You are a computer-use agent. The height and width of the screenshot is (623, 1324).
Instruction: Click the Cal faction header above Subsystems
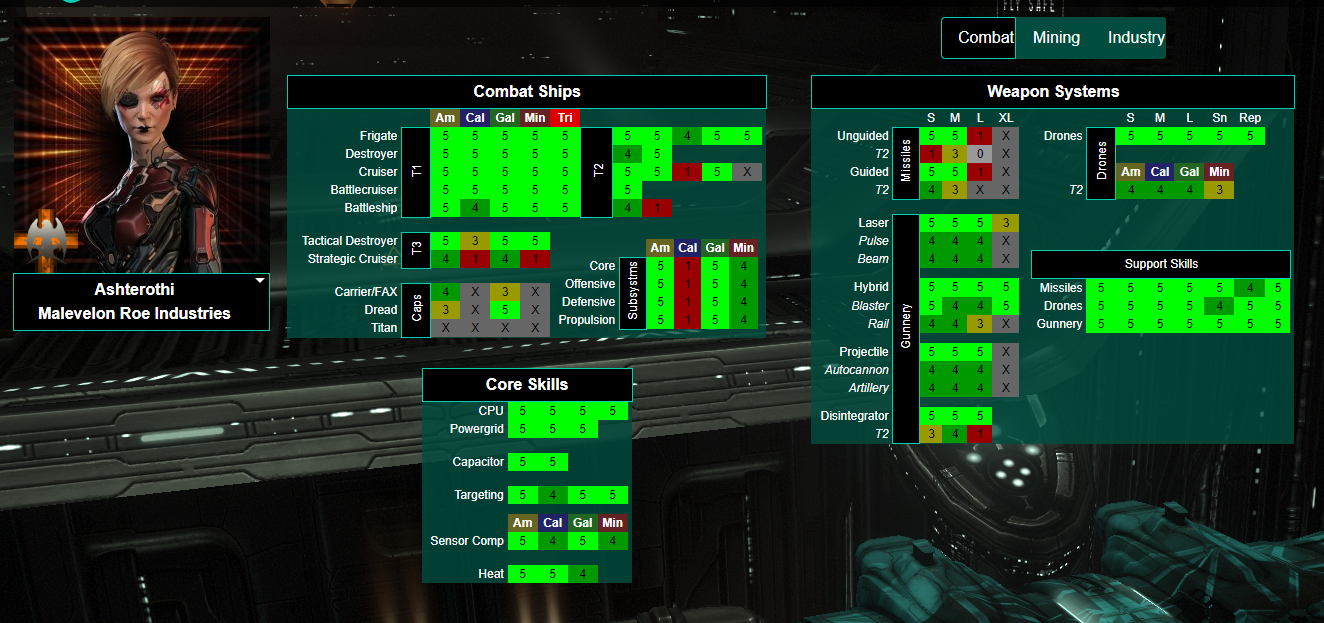[x=687, y=248]
